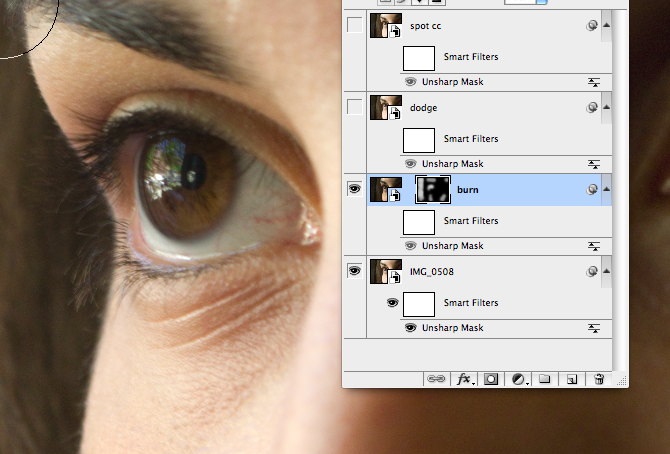Click the 'burn' layer name
This screenshot has width=670, height=454.
click(467, 190)
